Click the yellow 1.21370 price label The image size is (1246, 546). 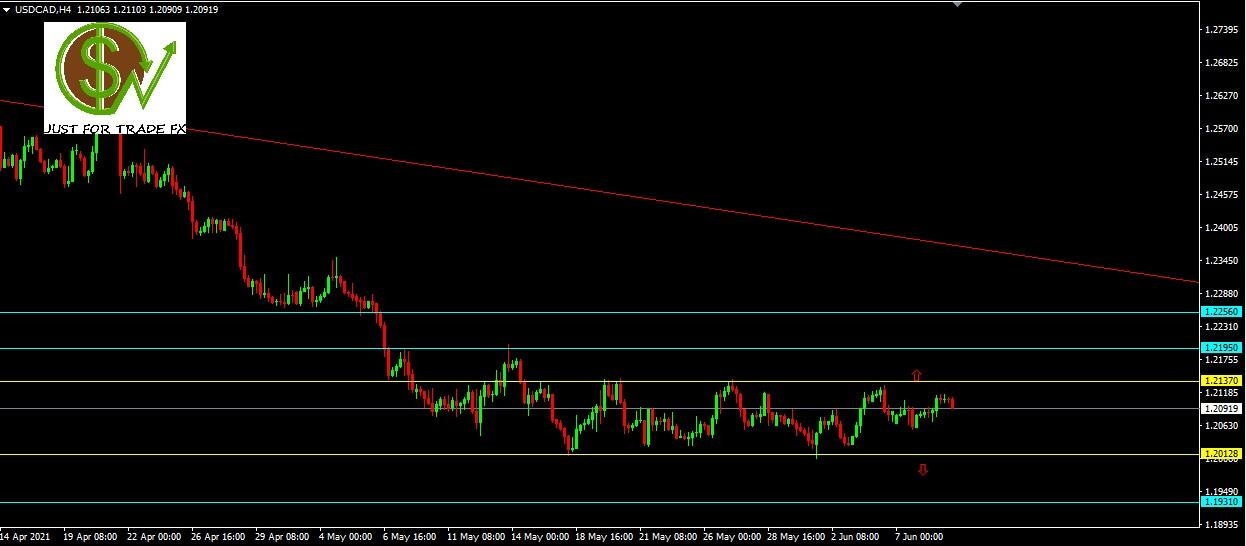coord(1221,381)
